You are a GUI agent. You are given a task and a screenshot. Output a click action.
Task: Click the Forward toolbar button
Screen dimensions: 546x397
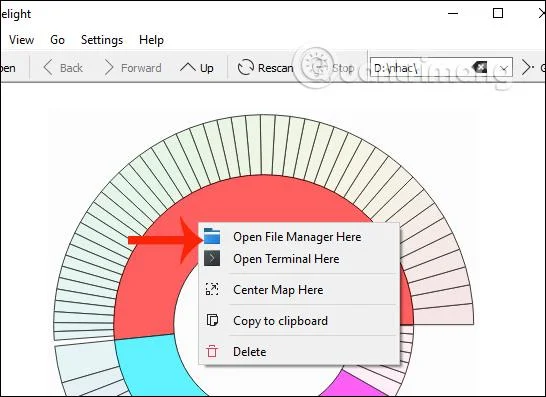[x=133, y=68]
